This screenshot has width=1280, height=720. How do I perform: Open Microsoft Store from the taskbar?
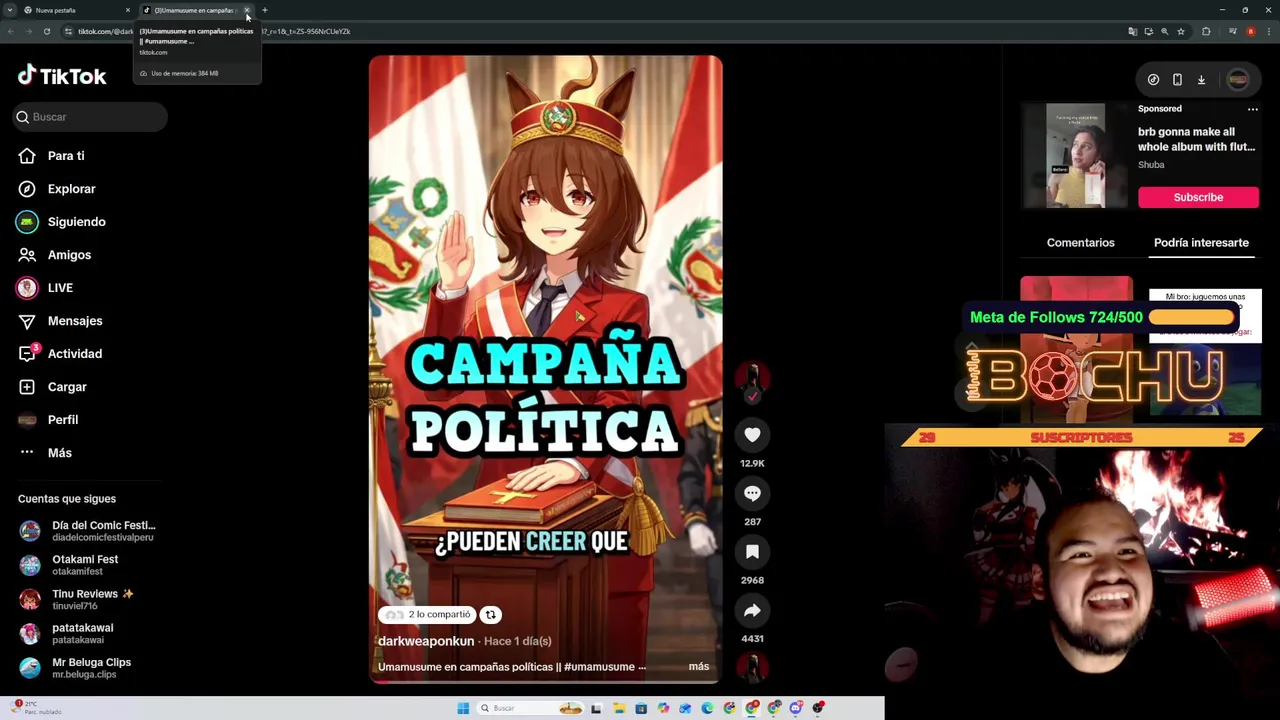click(641, 708)
